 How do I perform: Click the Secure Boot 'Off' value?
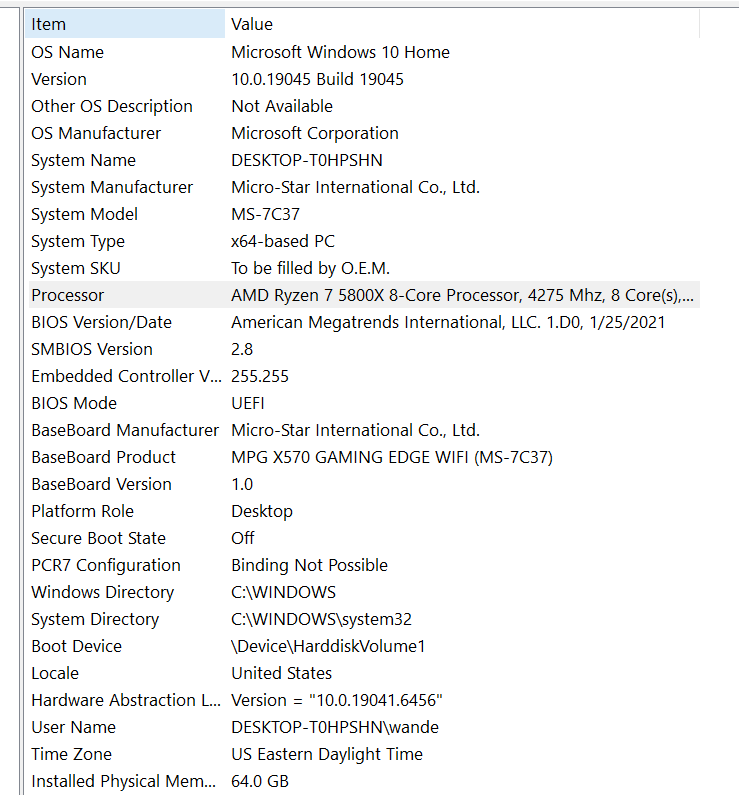pos(243,538)
